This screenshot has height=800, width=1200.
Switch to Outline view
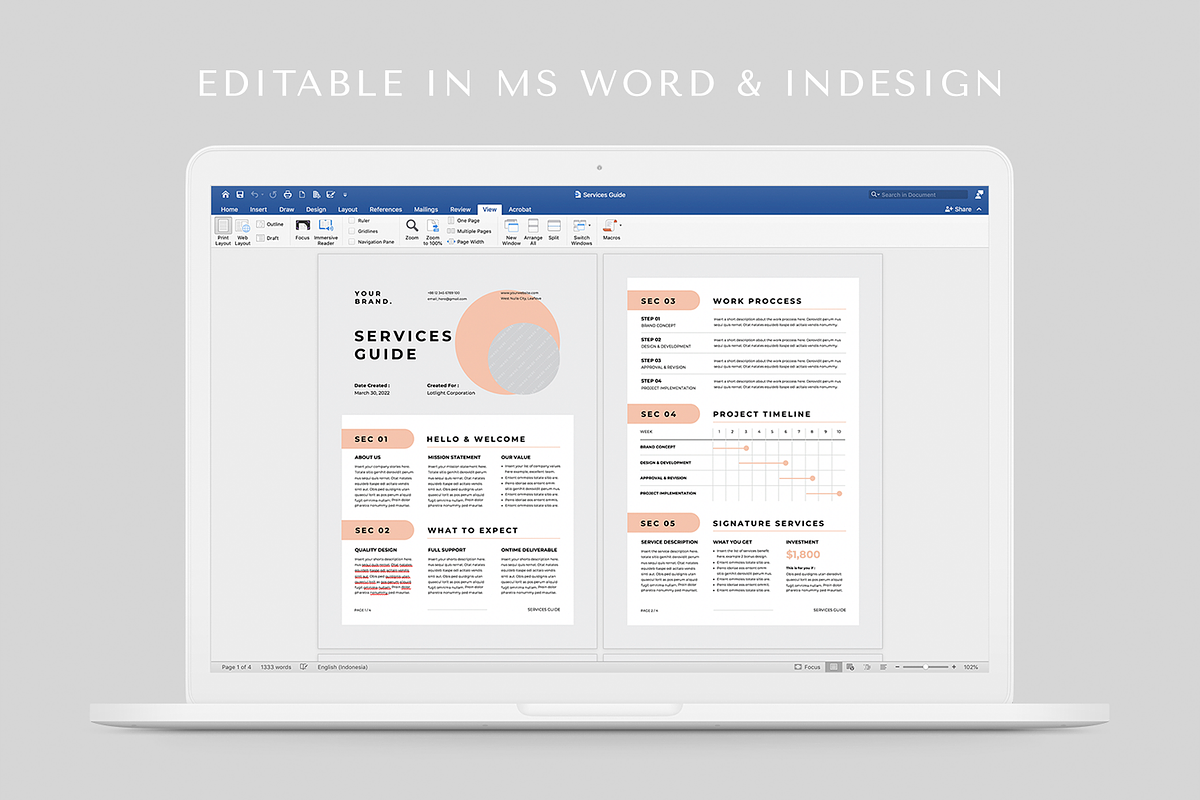[x=270, y=224]
